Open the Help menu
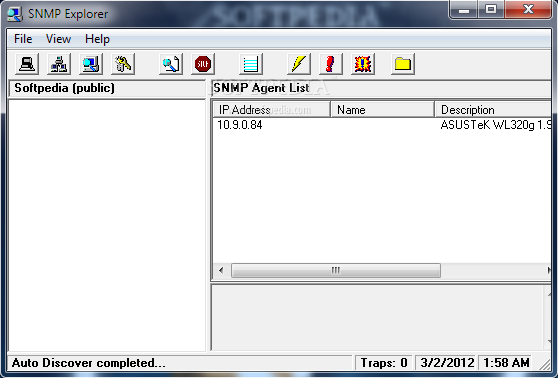This screenshot has width=558, height=378. [x=97, y=39]
